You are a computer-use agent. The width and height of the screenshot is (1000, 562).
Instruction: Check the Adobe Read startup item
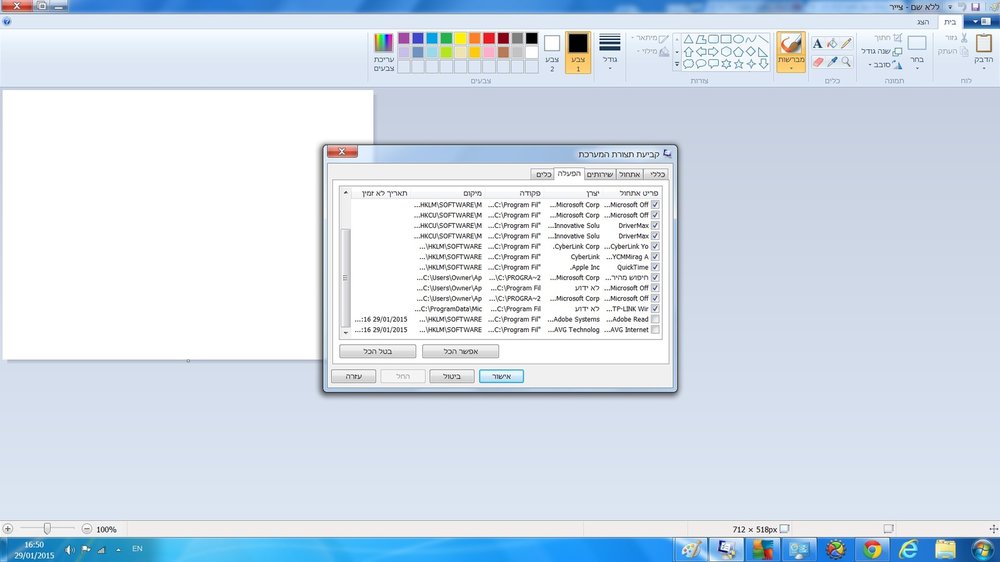[x=655, y=319]
